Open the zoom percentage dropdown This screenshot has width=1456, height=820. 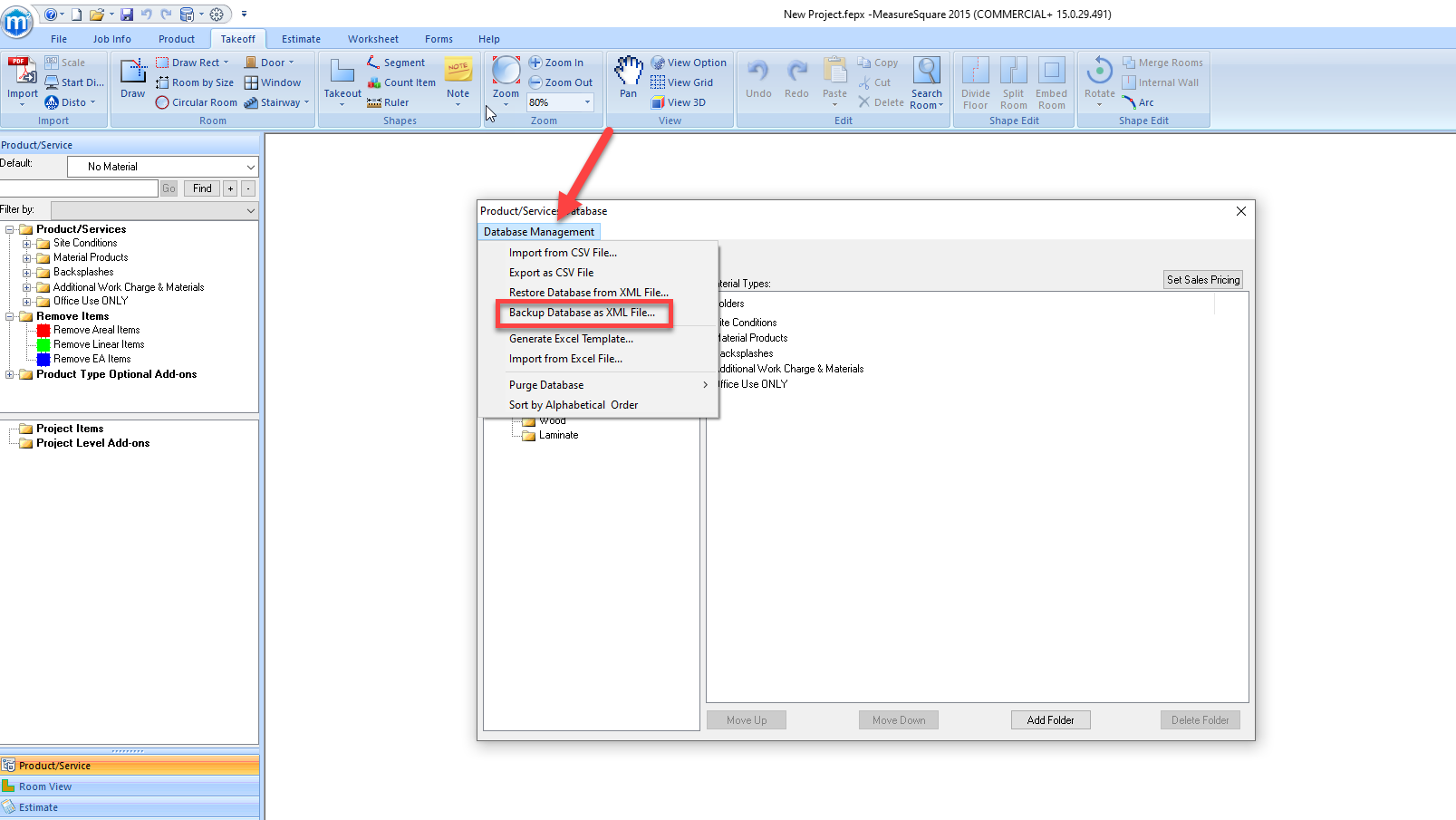[587, 102]
